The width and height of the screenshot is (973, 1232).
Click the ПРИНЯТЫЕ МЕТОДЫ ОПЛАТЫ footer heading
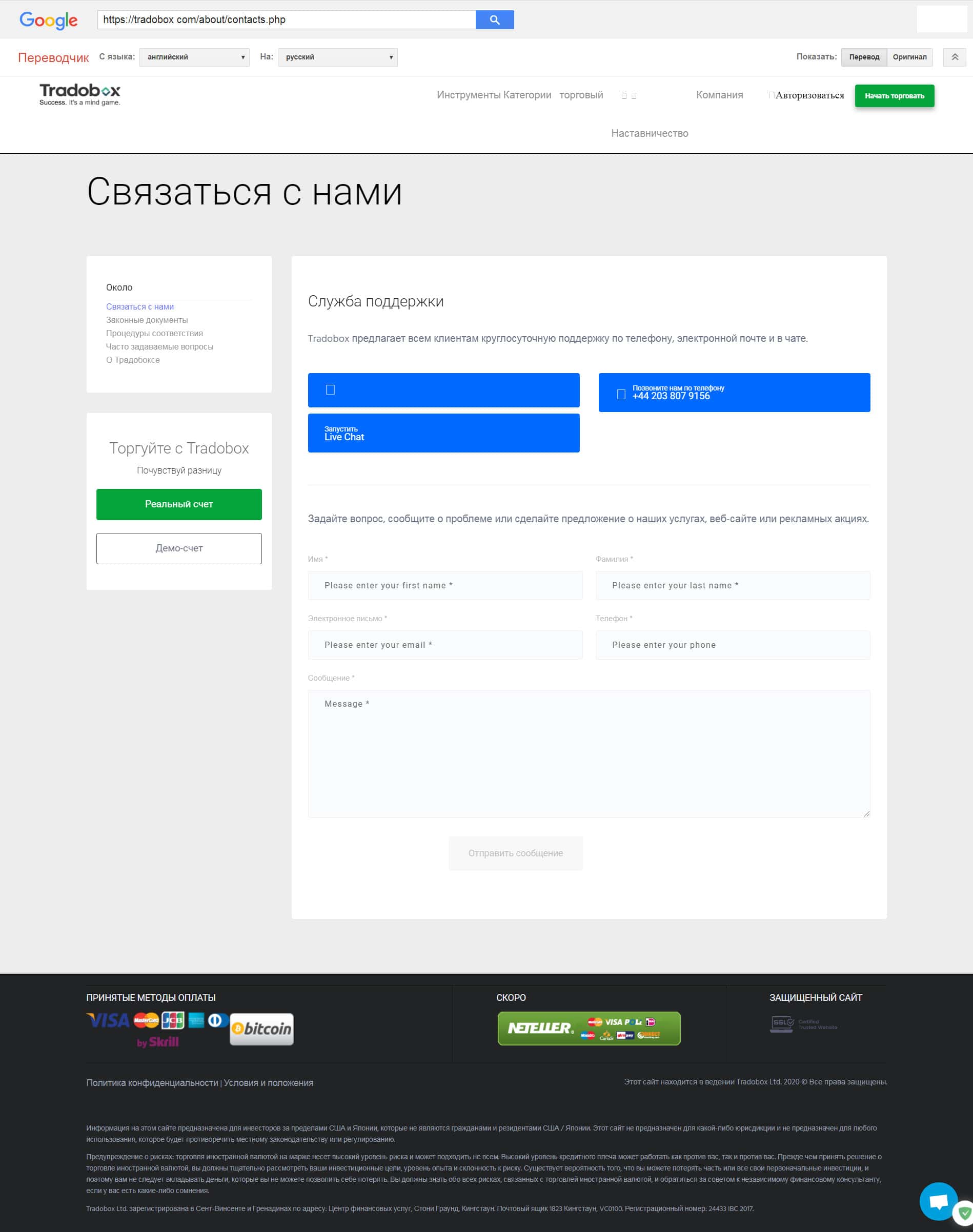(x=151, y=997)
